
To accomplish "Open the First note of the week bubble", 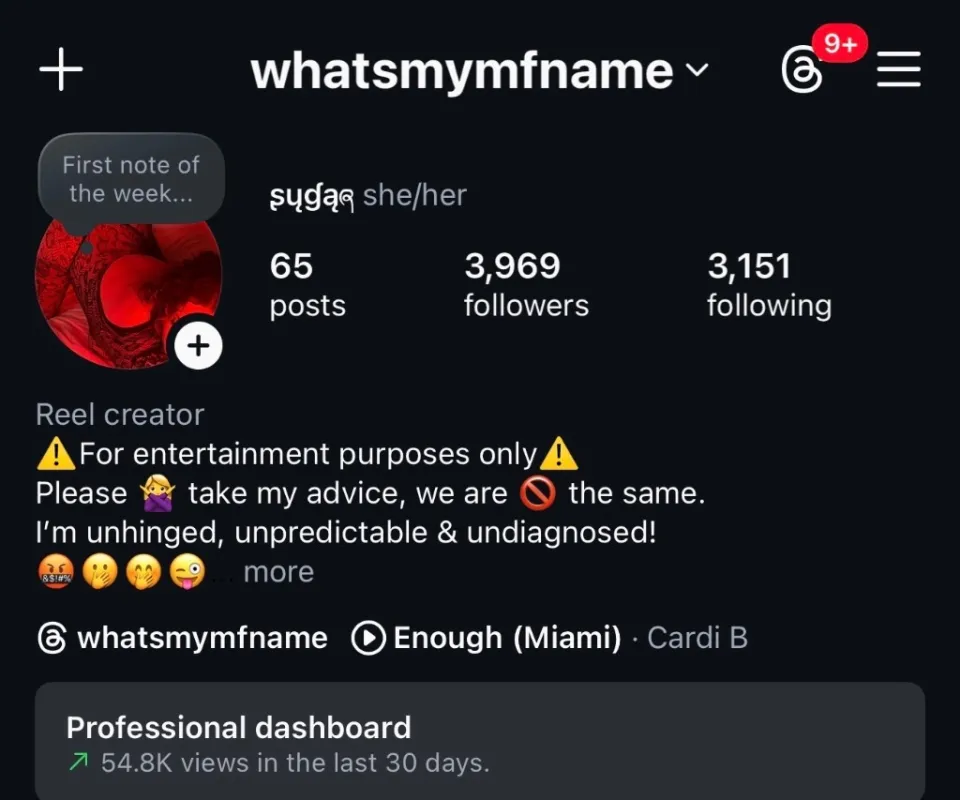I will [x=131, y=179].
